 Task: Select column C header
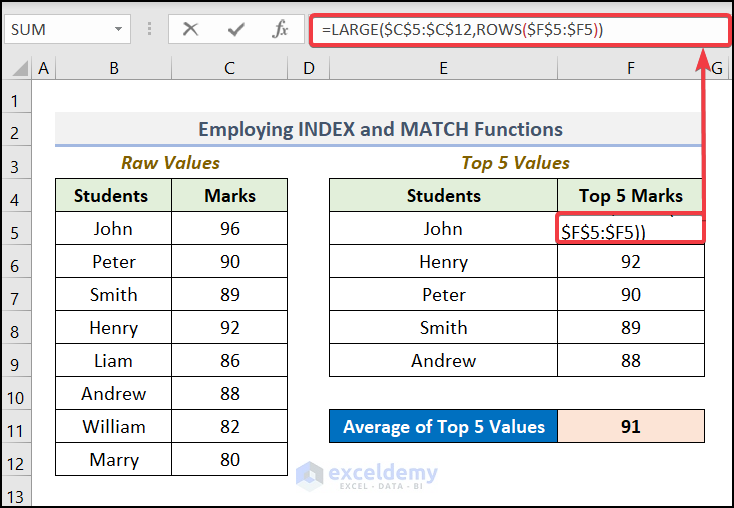[x=229, y=68]
